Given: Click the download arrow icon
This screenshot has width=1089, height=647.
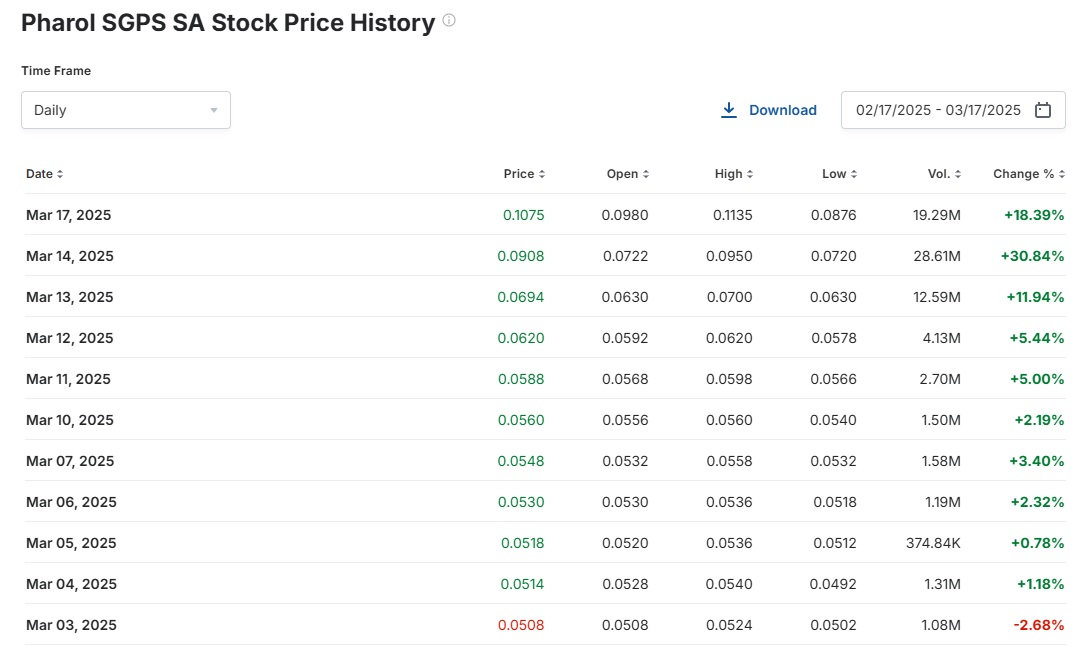Looking at the screenshot, I should (x=729, y=110).
